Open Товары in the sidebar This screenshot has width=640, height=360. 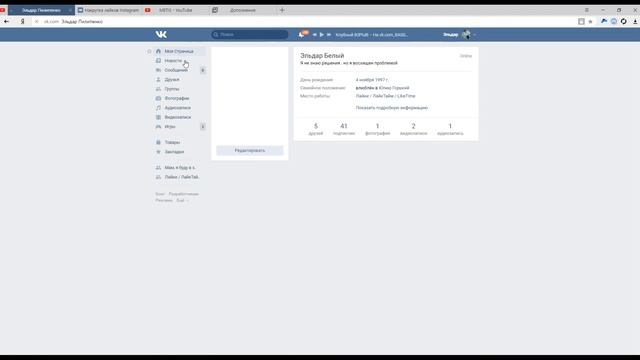[172, 142]
